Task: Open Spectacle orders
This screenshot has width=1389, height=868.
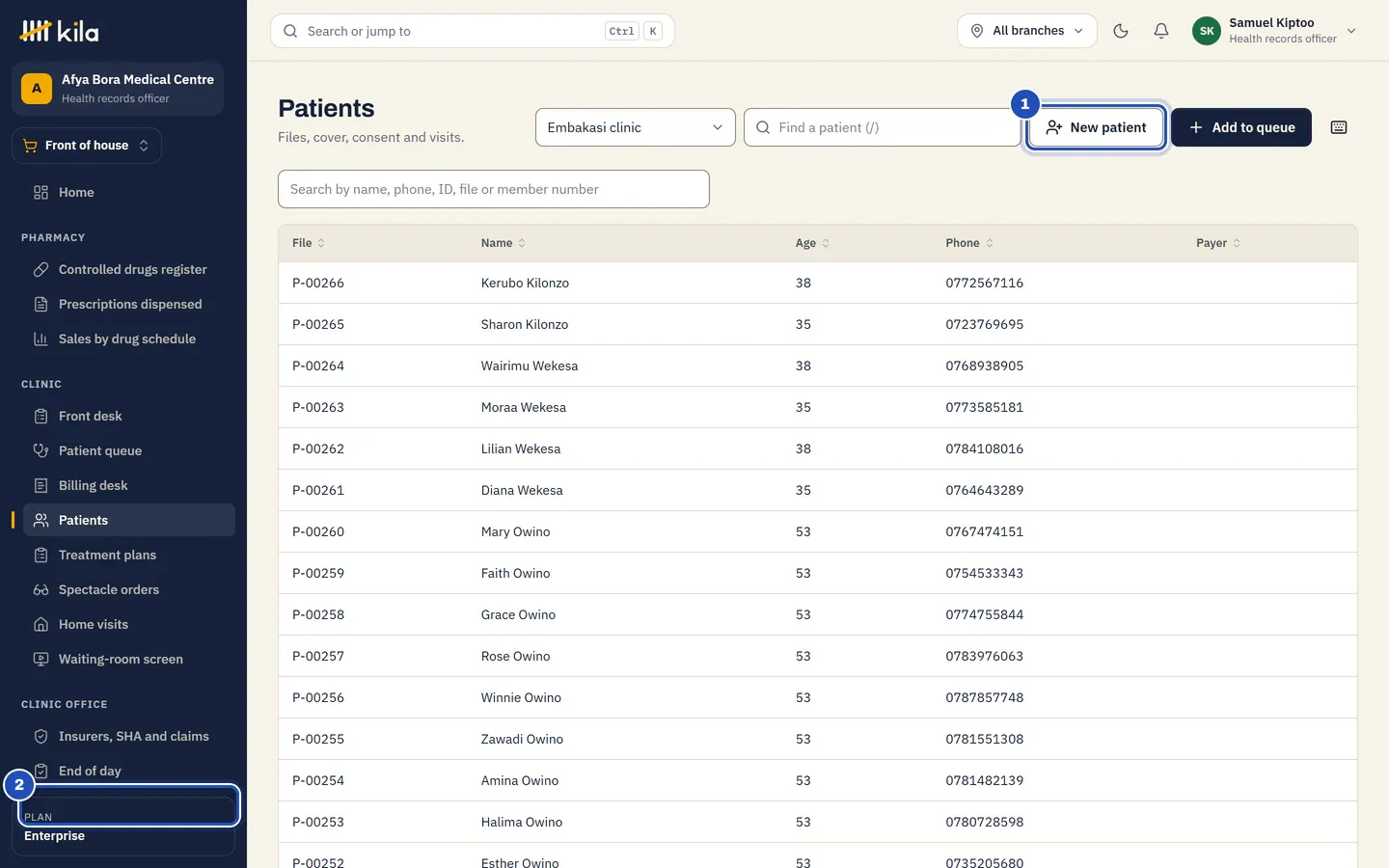Action: tap(129, 590)
